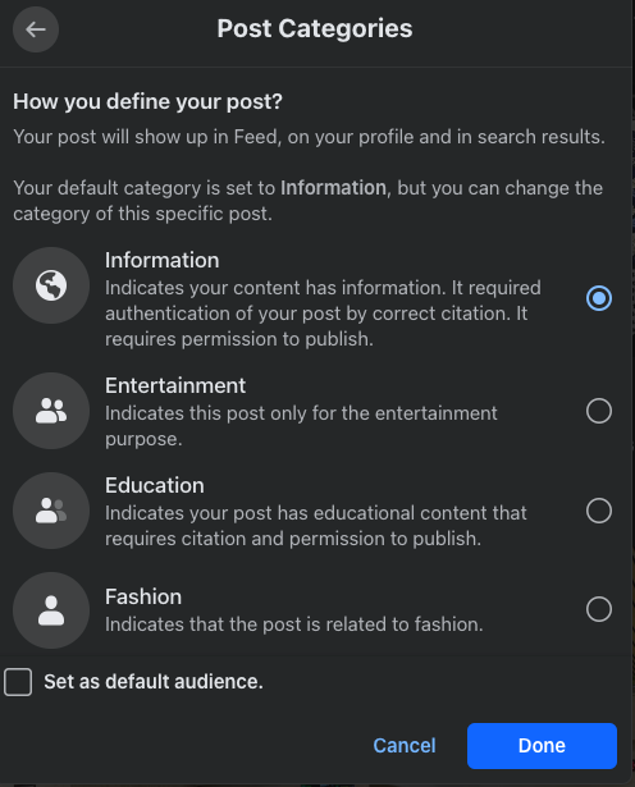The height and width of the screenshot is (787, 635).
Task: Click the Education category title
Action: (154, 485)
